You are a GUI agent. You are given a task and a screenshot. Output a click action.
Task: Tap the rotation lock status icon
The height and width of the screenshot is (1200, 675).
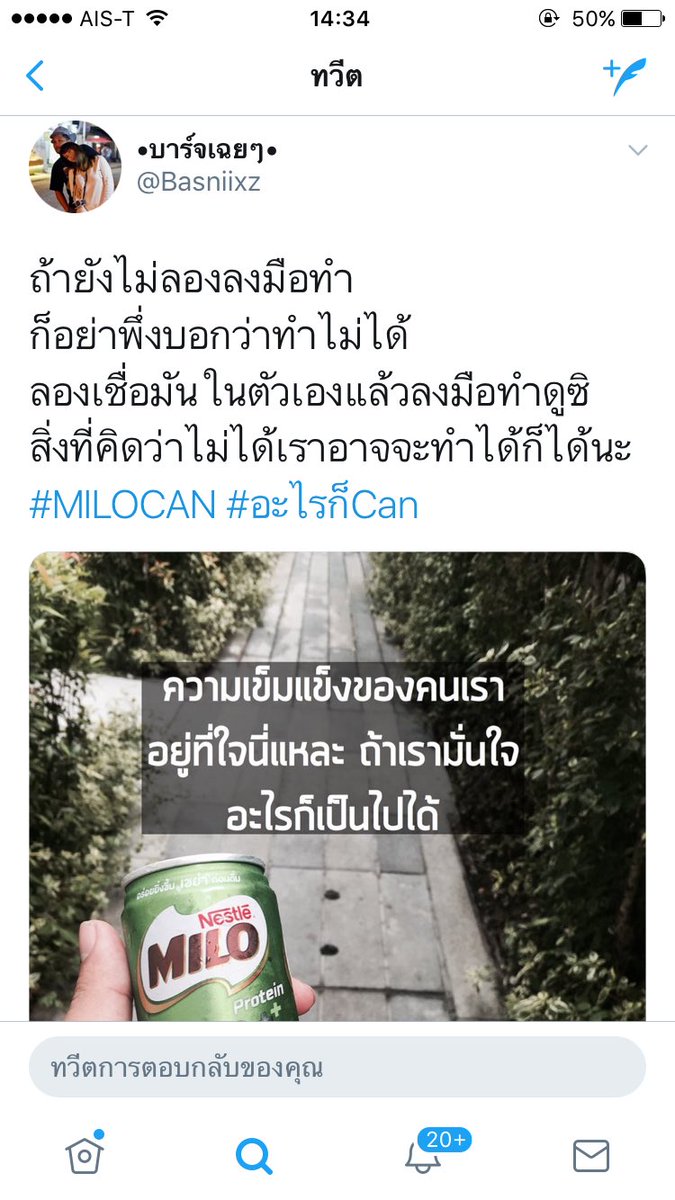click(x=549, y=19)
